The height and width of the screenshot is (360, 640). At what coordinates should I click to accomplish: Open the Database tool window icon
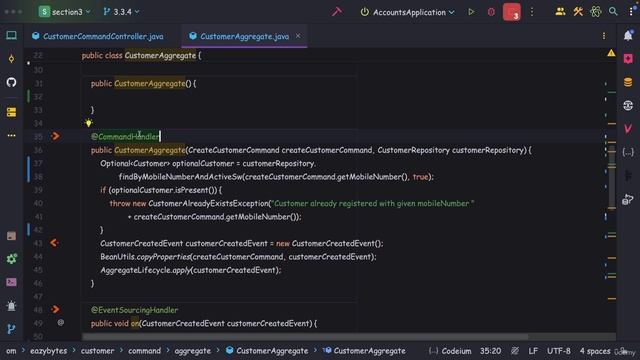tap(628, 82)
